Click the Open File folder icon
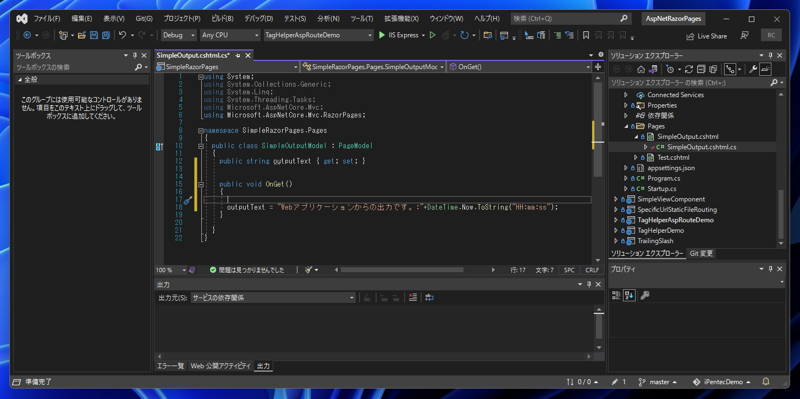 pos(82,35)
